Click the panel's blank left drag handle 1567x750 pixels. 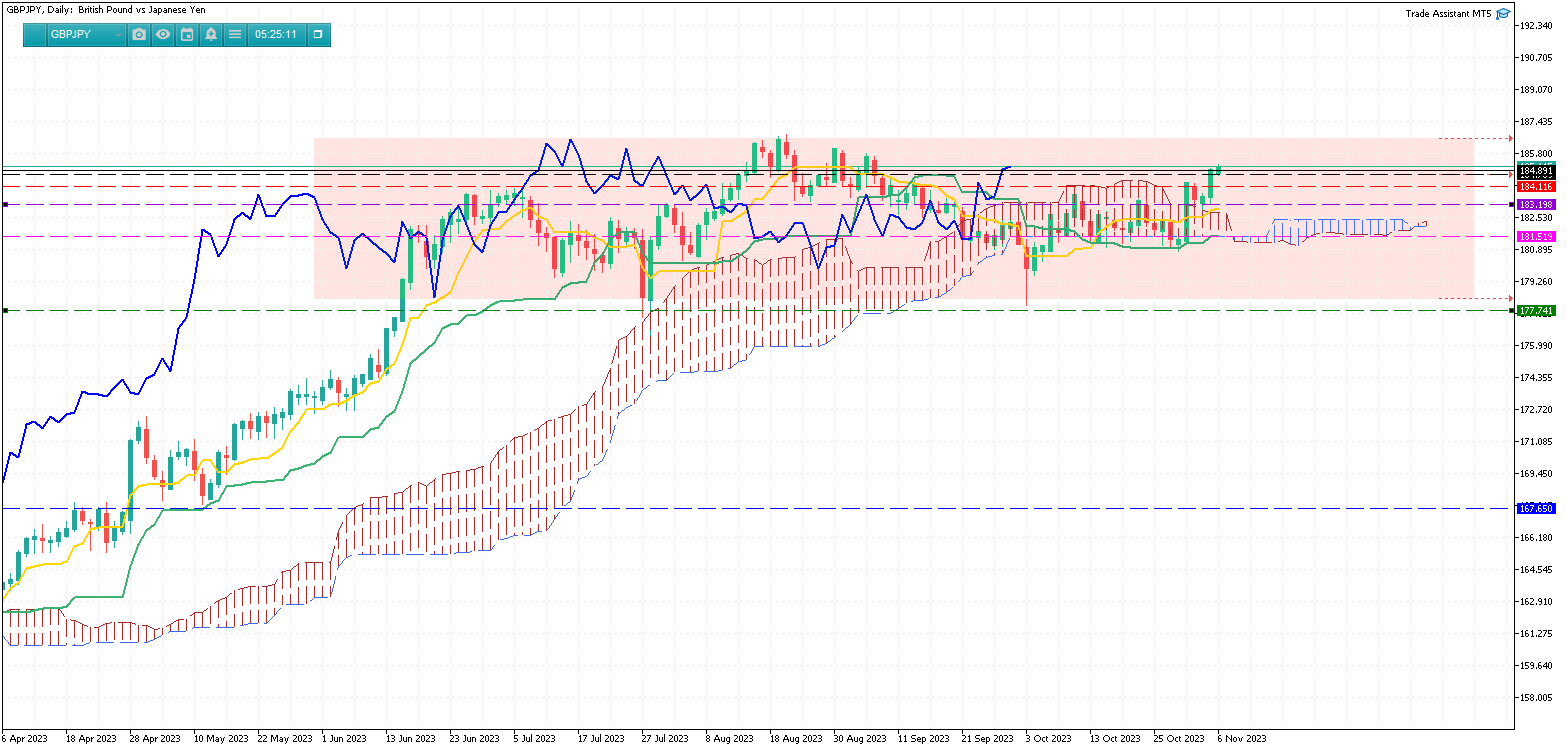[x=35, y=34]
